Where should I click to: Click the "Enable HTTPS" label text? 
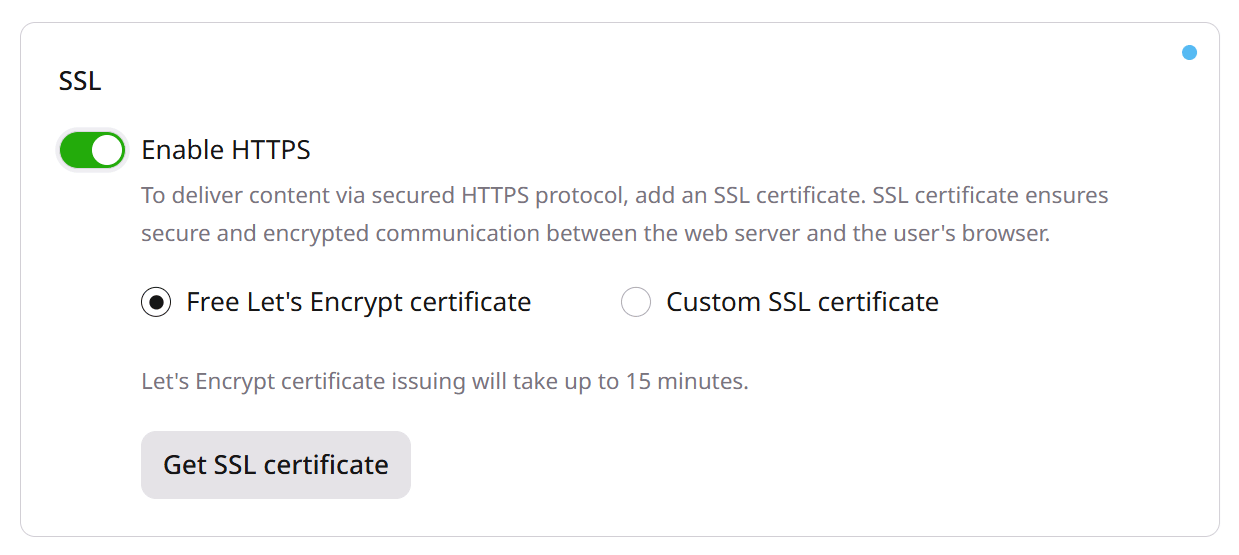tap(226, 150)
